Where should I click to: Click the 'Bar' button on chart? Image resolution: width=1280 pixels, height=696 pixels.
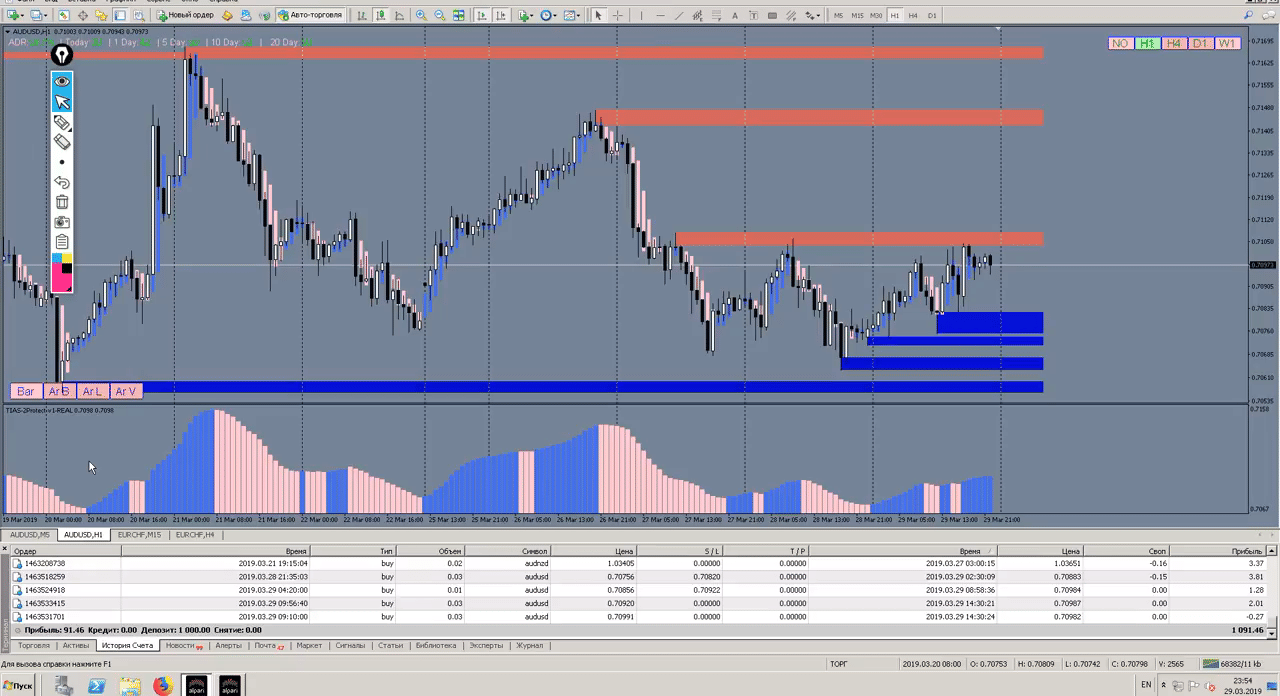tap(26, 391)
